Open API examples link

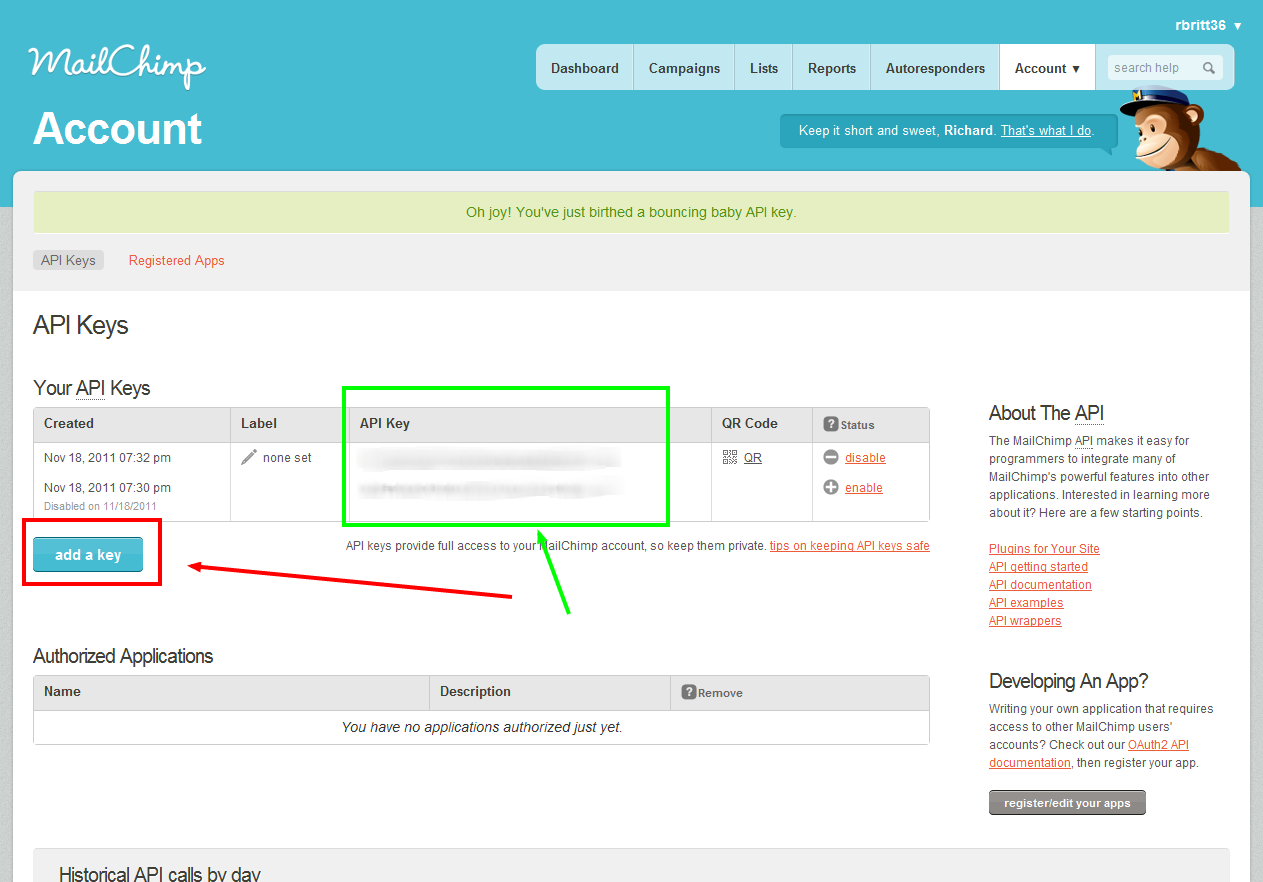1026,602
